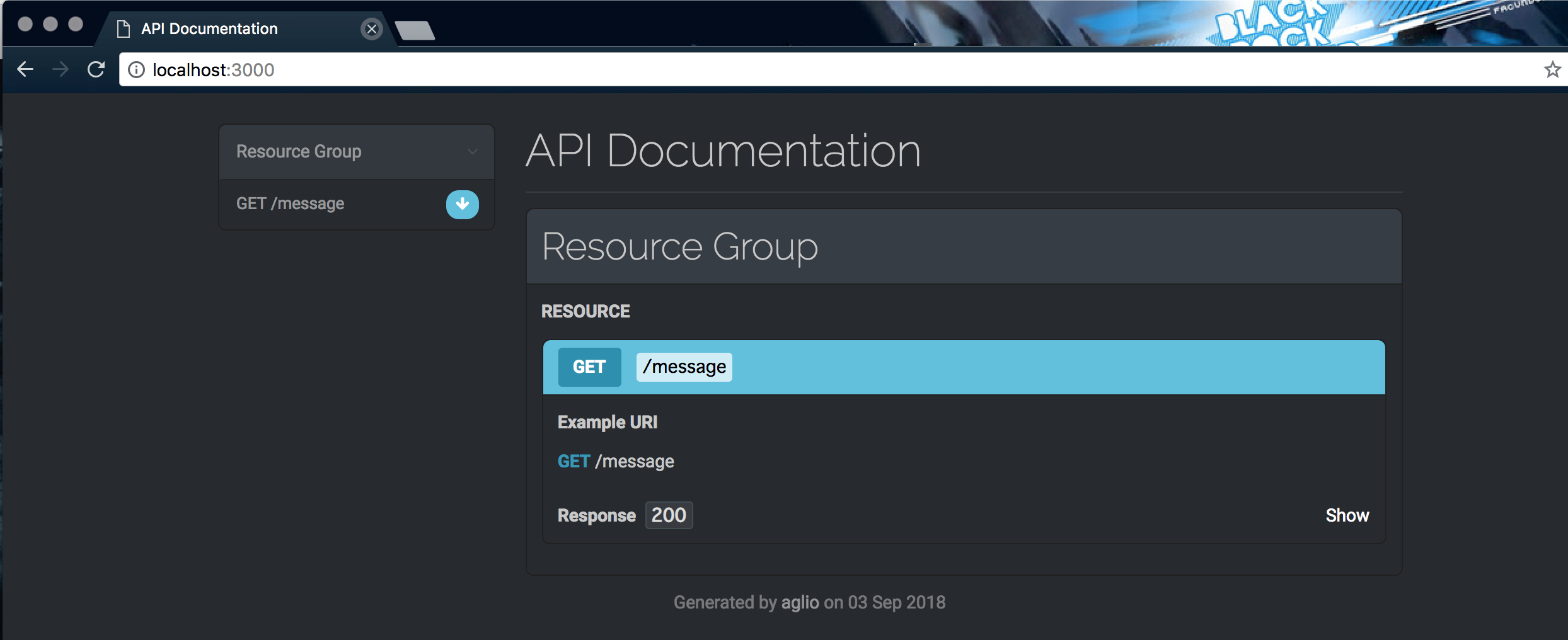
Task: Click the GET method badge on /message resource
Action: click(x=589, y=367)
